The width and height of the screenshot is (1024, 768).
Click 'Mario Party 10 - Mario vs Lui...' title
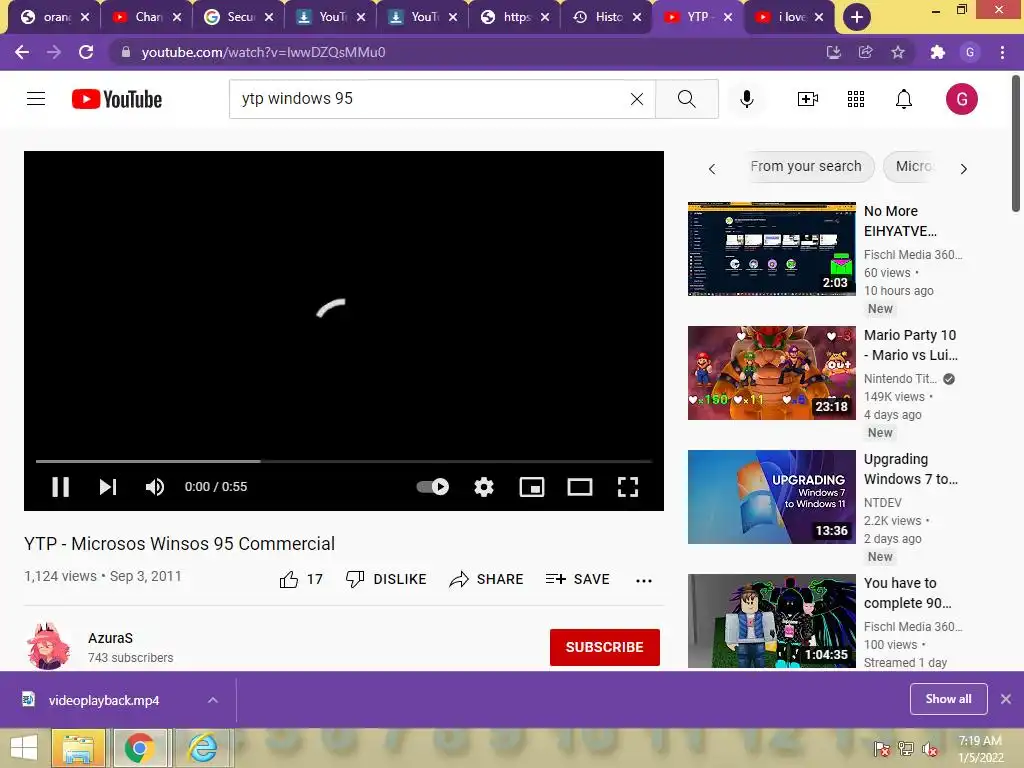pos(911,345)
